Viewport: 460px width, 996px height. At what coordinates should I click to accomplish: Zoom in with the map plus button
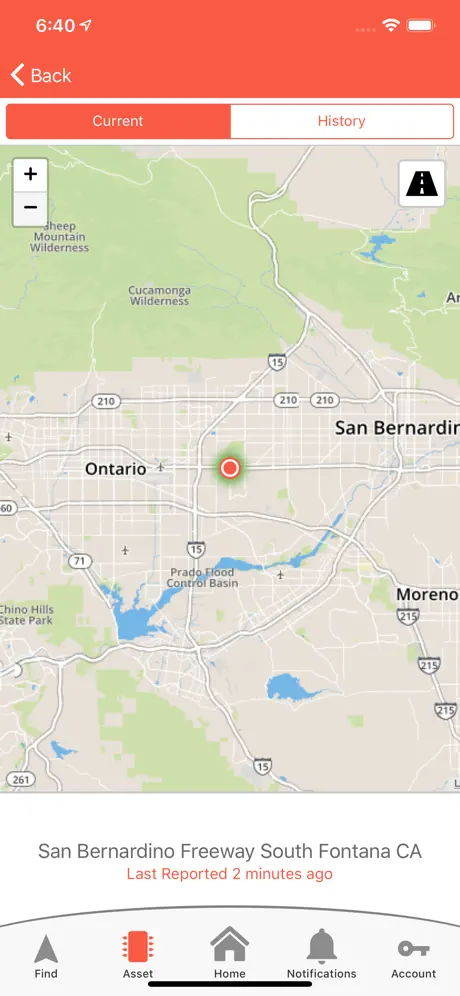click(x=30, y=175)
